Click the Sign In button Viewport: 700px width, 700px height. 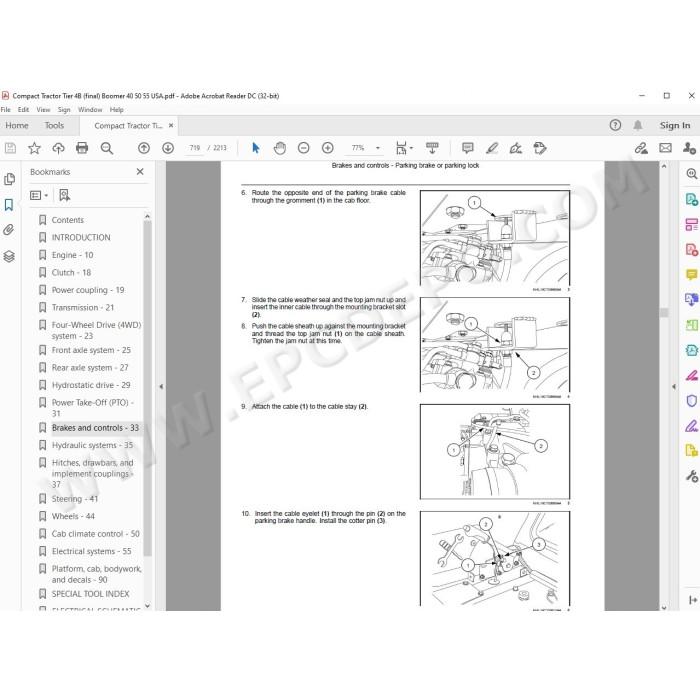click(x=675, y=125)
